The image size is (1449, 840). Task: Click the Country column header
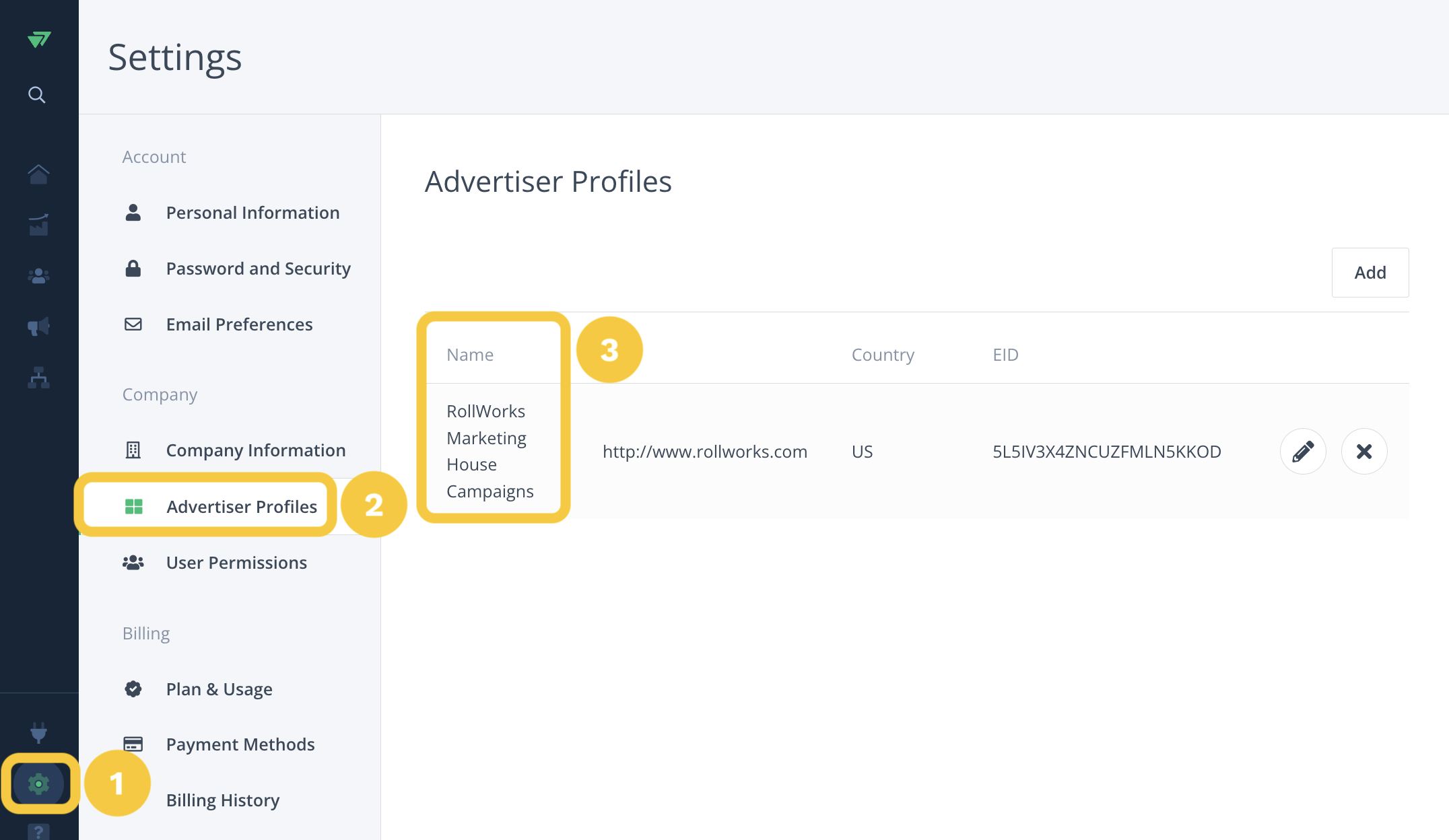pos(883,355)
